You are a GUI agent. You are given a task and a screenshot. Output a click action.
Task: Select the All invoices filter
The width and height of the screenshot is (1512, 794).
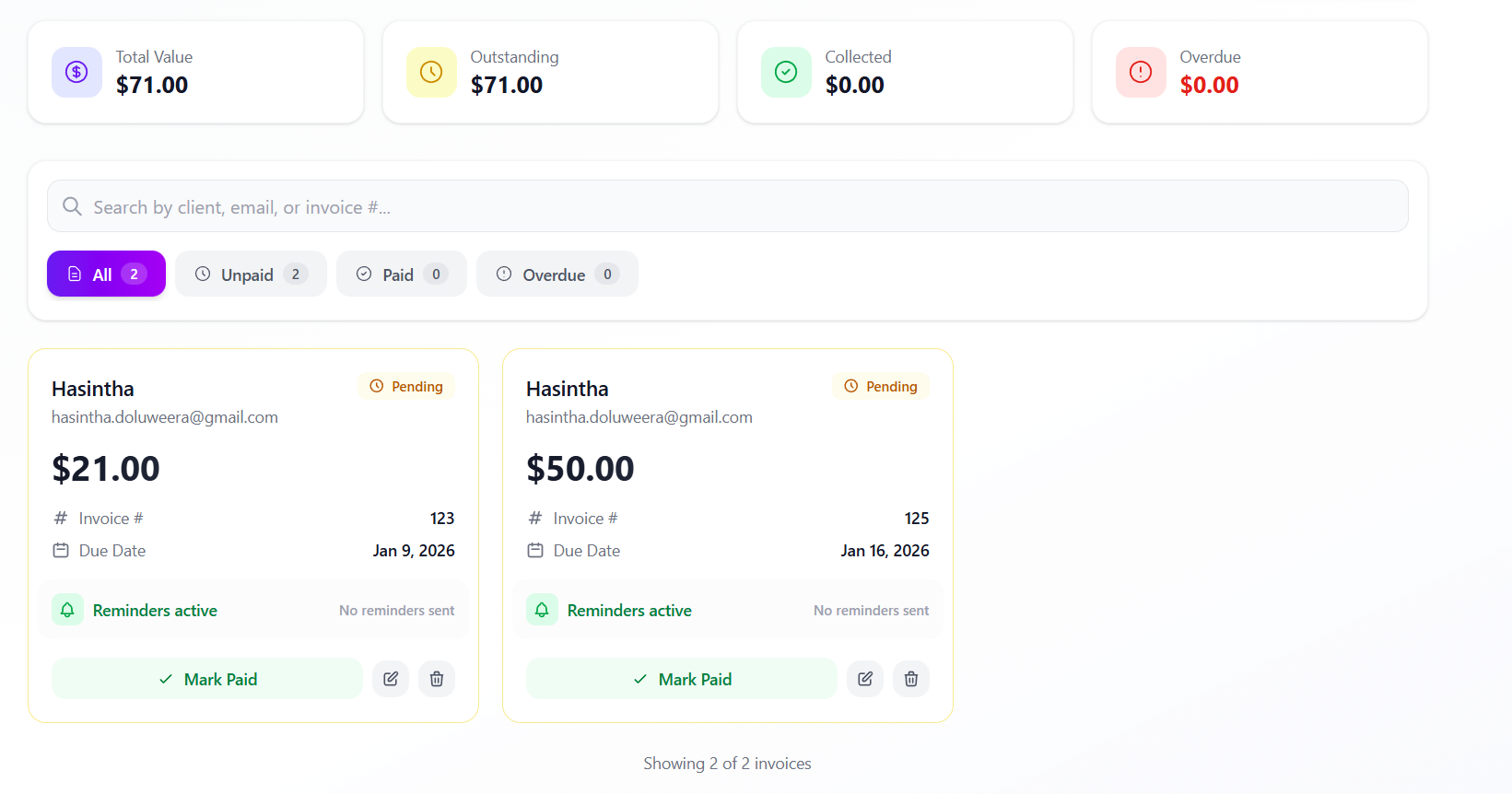tap(105, 274)
